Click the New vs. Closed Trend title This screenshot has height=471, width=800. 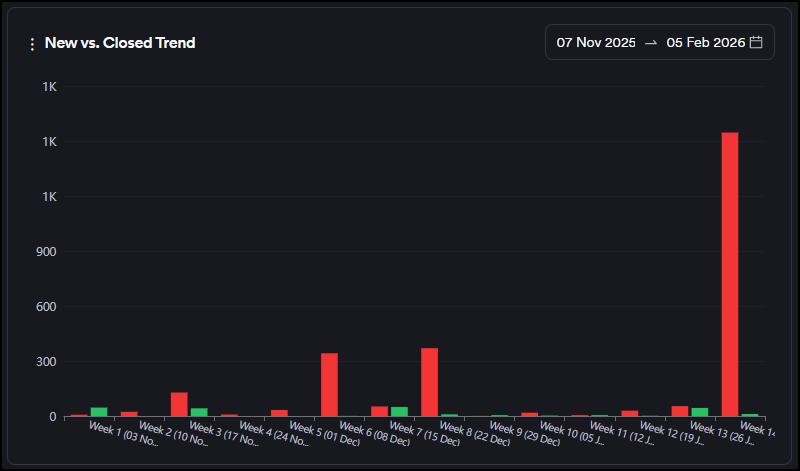120,43
